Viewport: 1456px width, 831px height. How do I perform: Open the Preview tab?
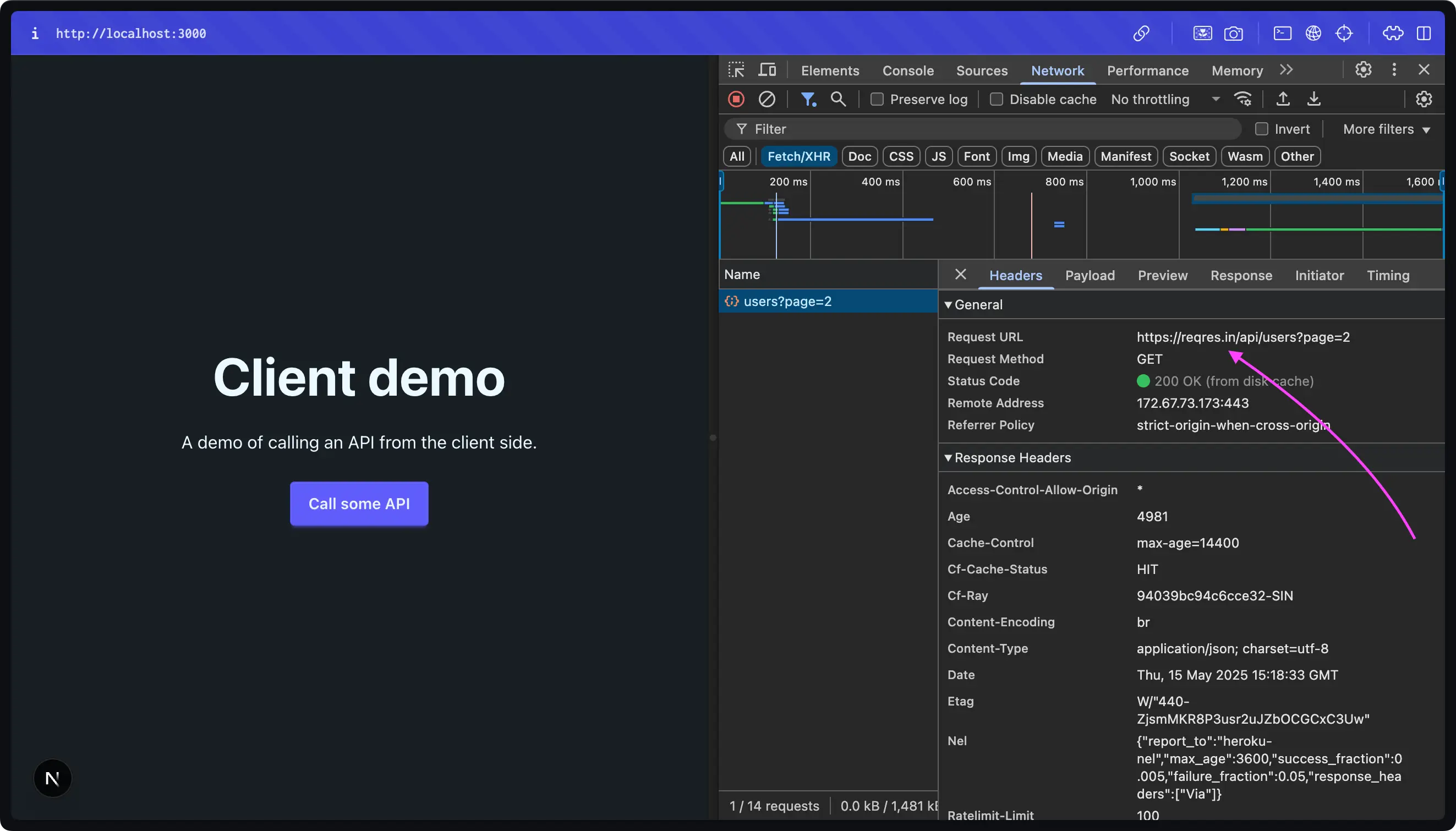(x=1162, y=275)
